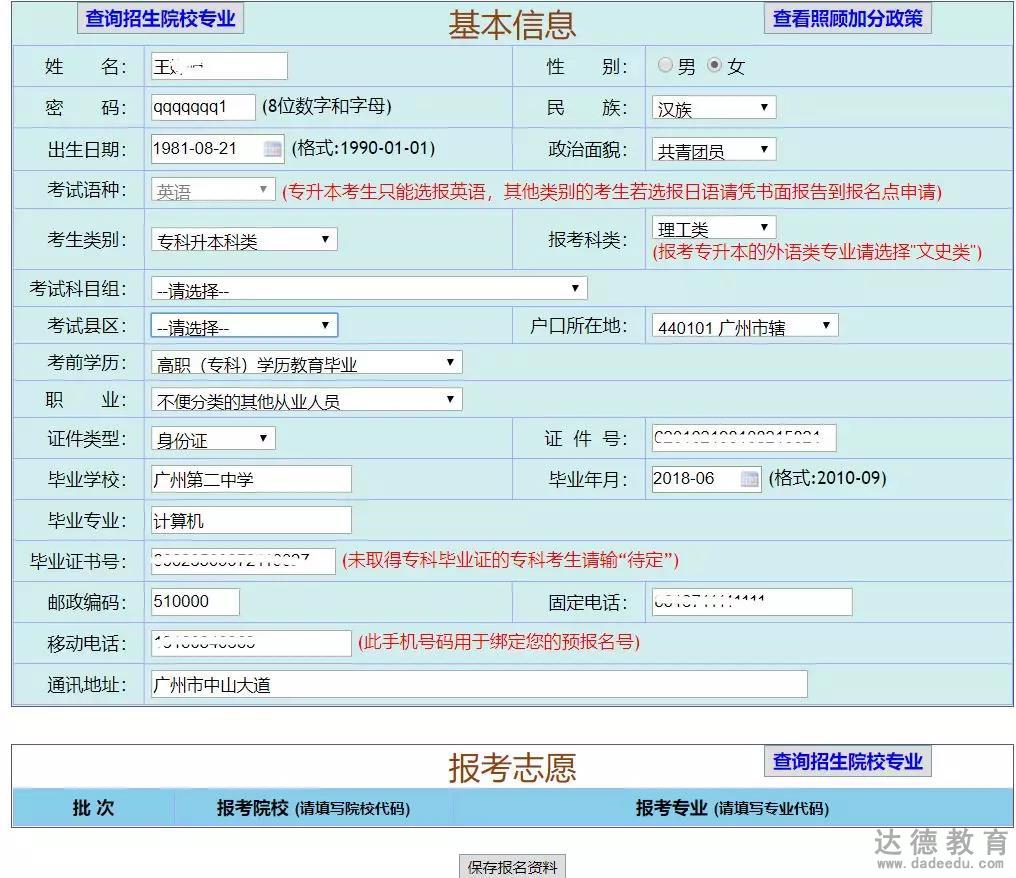Expand the 户口所在地 dropdown showing 440101 广州市辖

(x=745, y=326)
